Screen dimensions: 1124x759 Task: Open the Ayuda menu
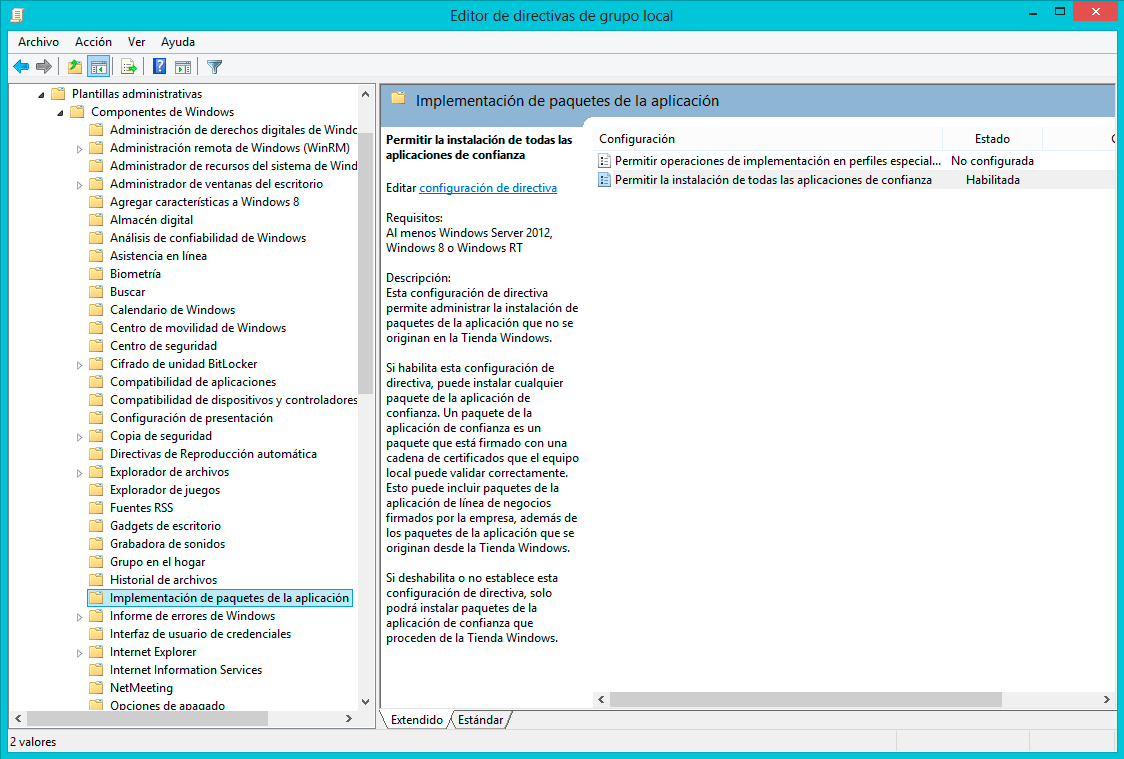178,42
